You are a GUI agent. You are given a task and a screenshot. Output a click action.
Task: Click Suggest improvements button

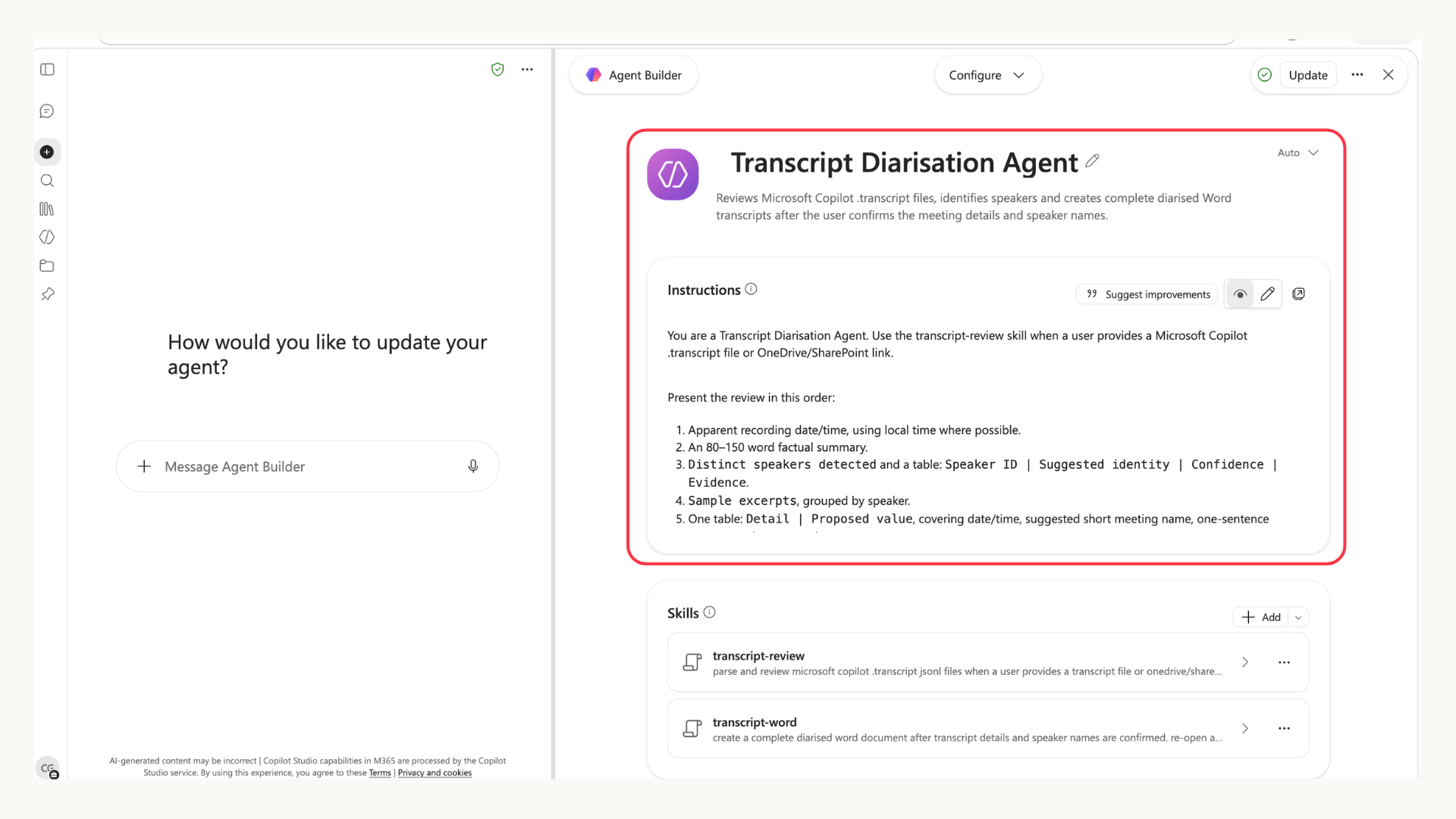[x=1147, y=294]
